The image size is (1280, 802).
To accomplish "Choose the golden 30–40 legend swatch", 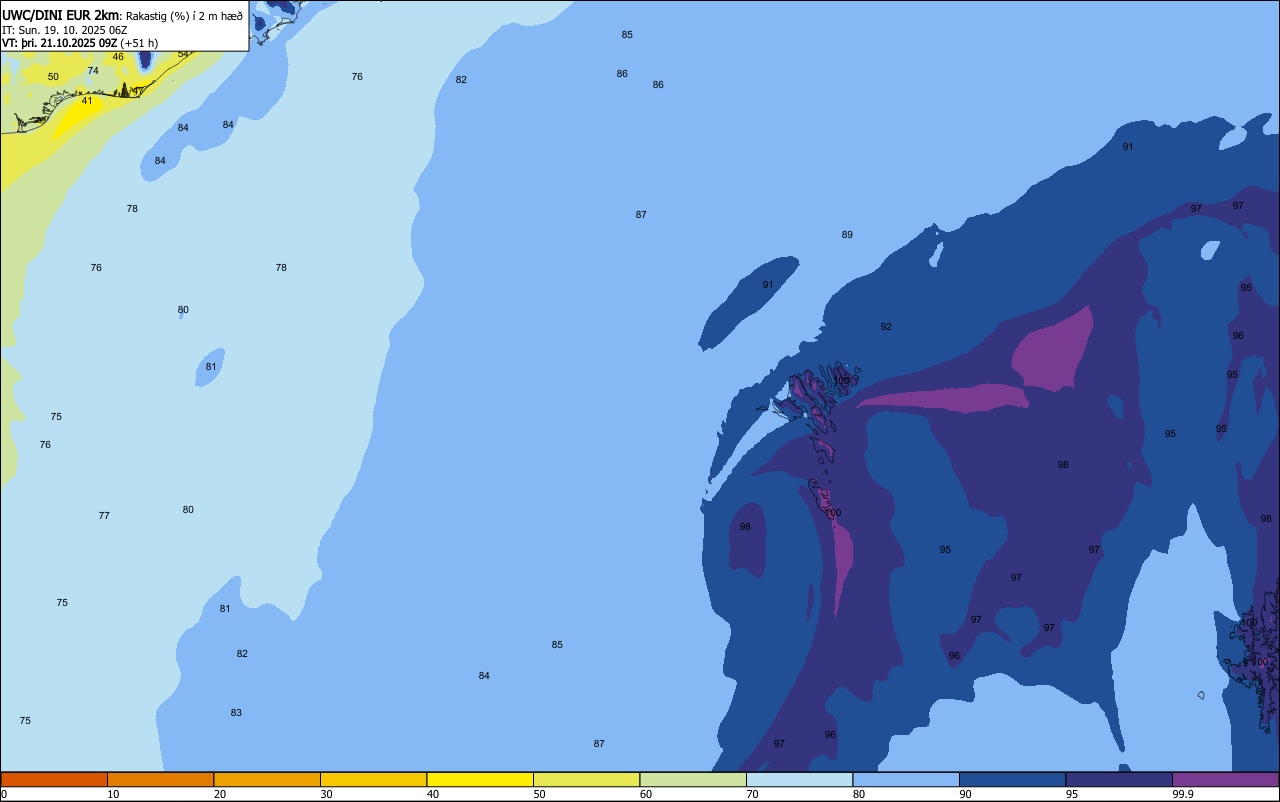I will click(373, 779).
